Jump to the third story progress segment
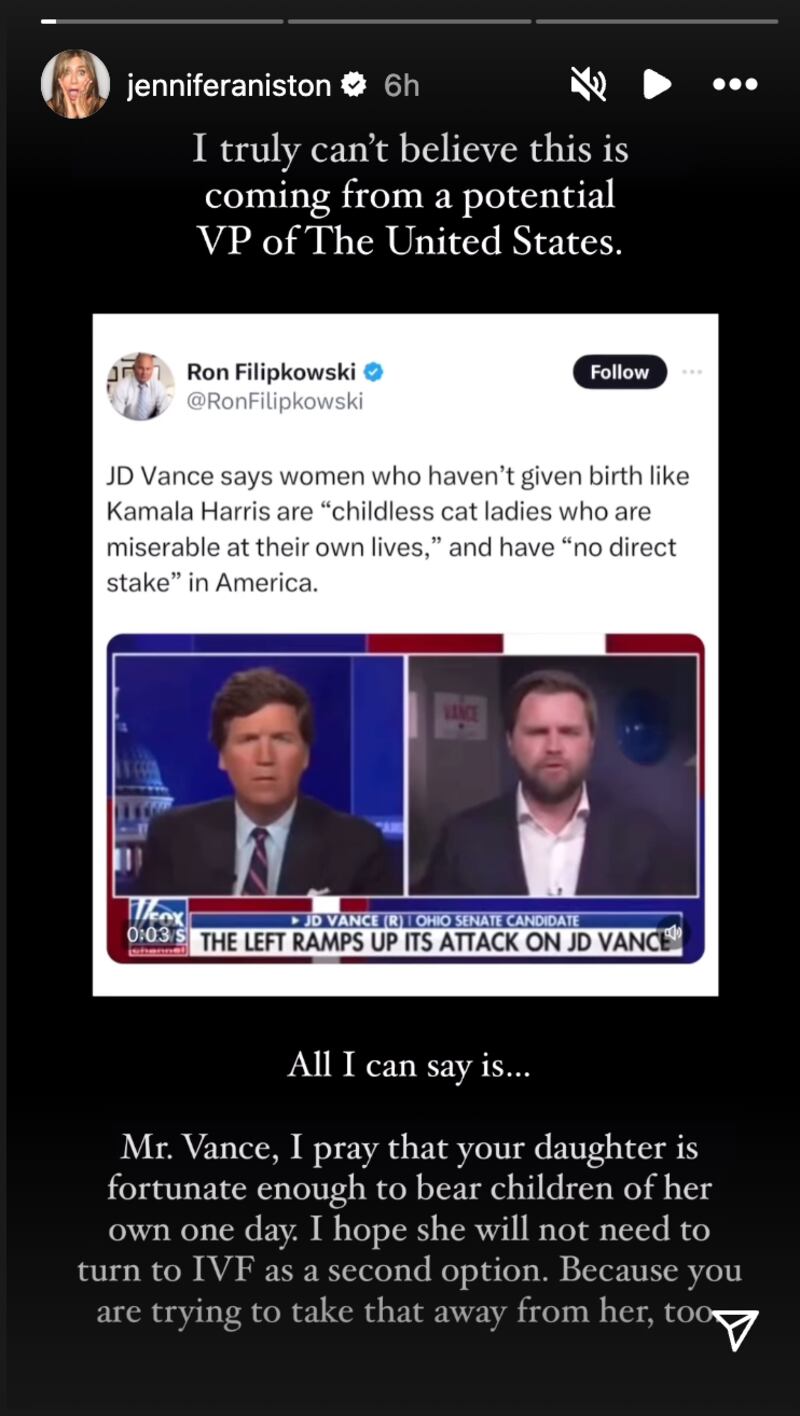This screenshot has width=800, height=1416. click(x=657, y=20)
